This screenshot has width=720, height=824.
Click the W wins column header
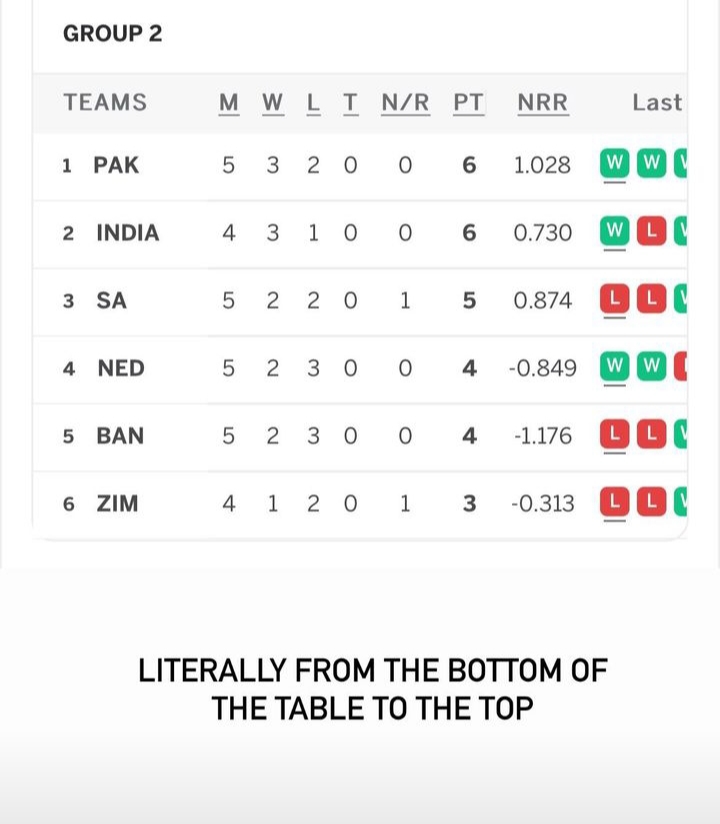(x=273, y=103)
